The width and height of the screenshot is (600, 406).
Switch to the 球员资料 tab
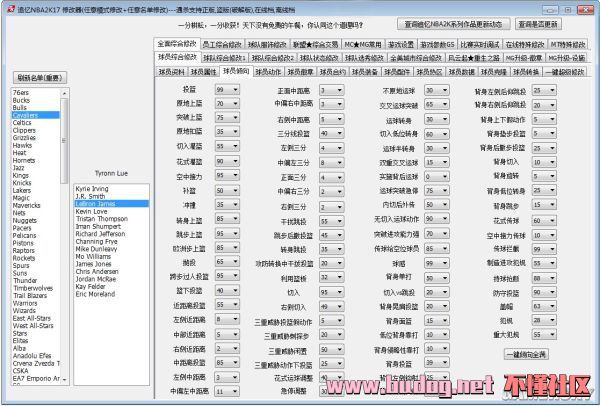[x=172, y=71]
